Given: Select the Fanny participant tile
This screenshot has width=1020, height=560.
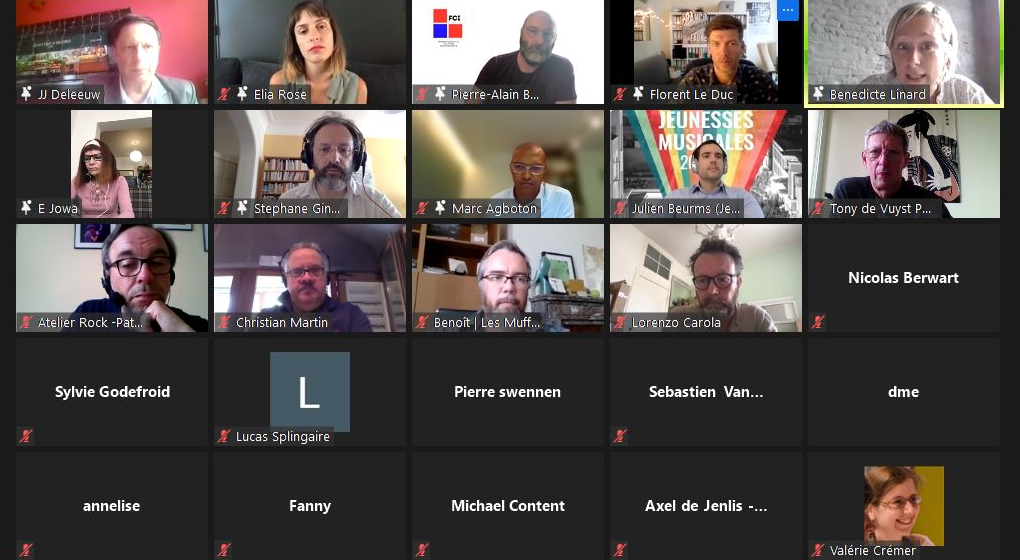Looking at the screenshot, I should click(x=310, y=505).
